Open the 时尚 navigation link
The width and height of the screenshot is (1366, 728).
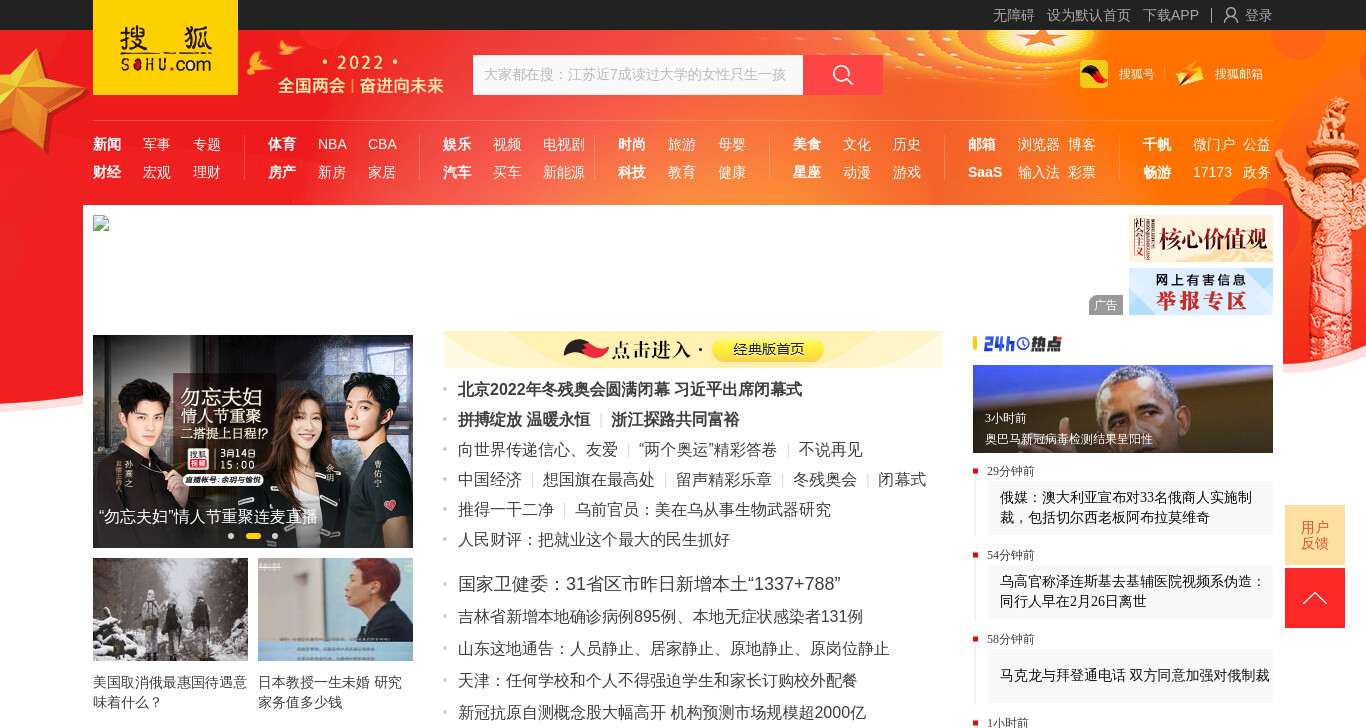tap(632, 144)
